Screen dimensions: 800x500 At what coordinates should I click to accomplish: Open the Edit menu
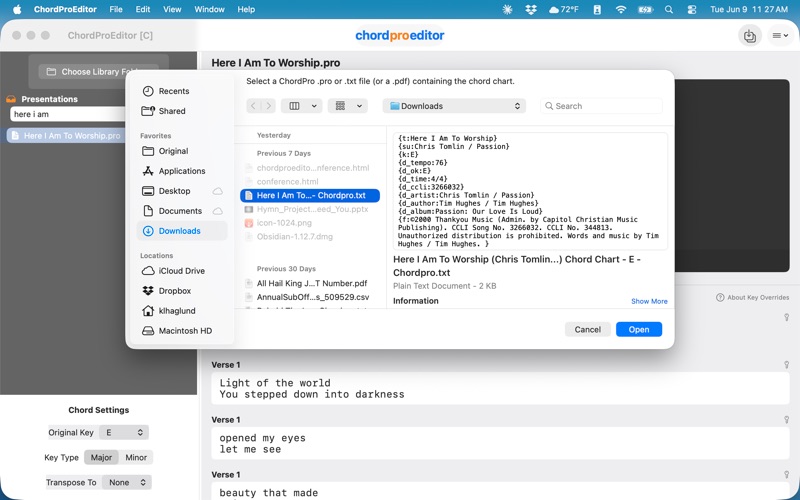(x=143, y=9)
